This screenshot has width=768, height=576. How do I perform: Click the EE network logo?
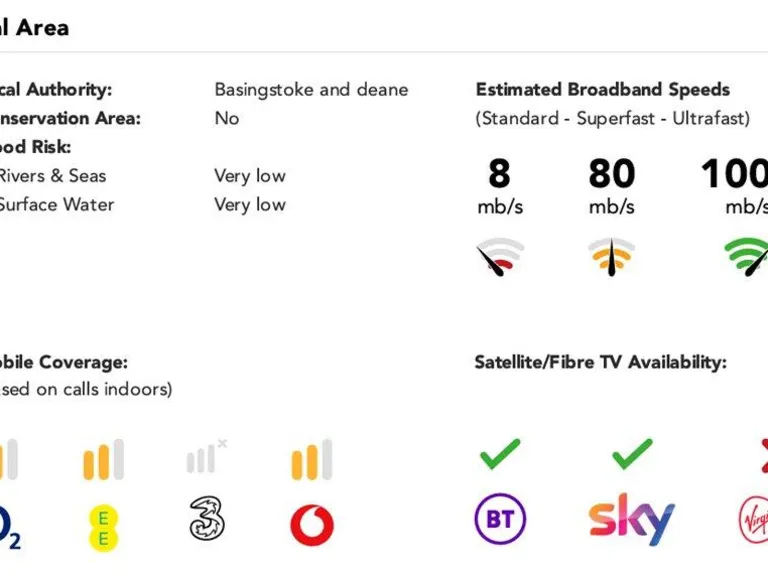tap(103, 528)
